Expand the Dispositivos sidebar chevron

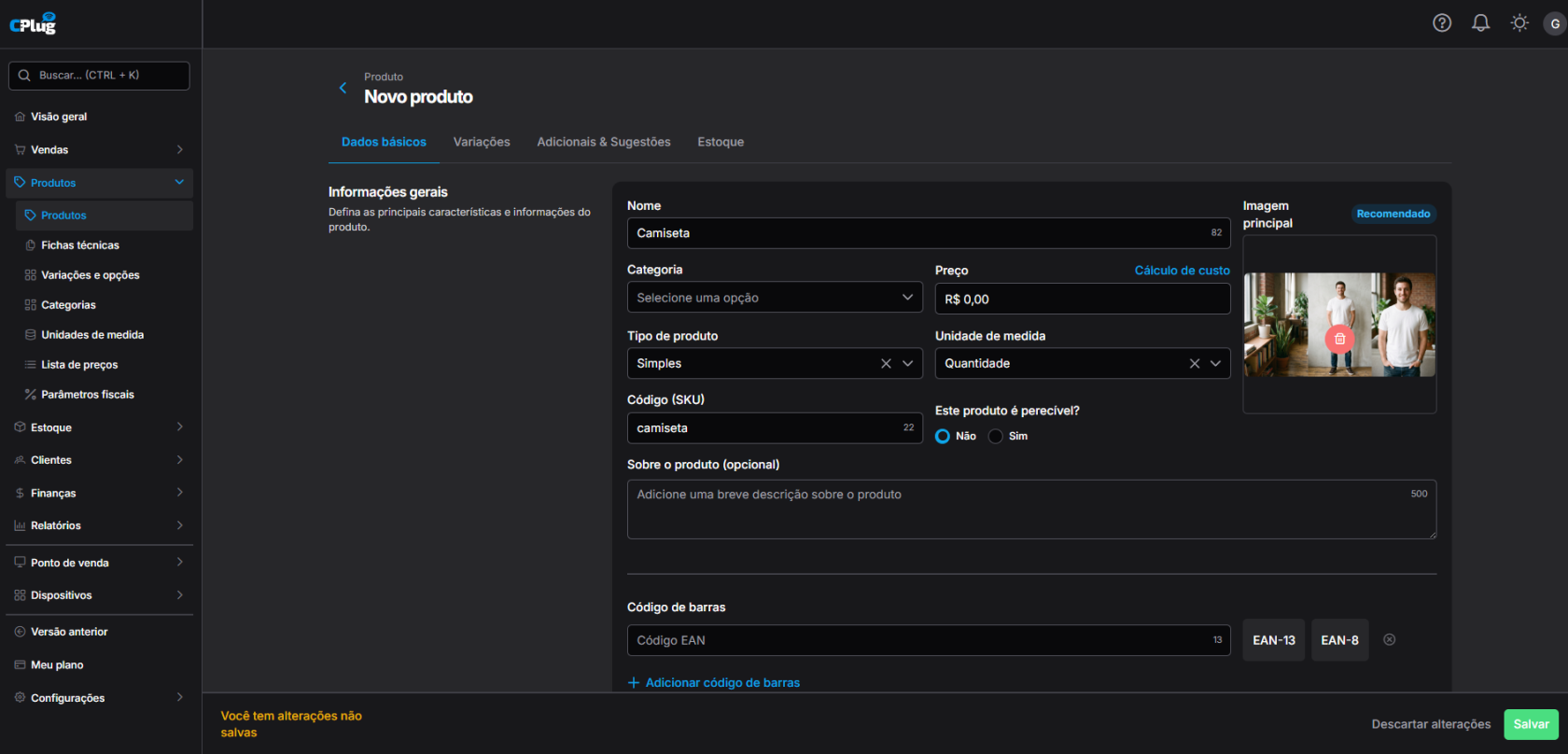tap(179, 595)
